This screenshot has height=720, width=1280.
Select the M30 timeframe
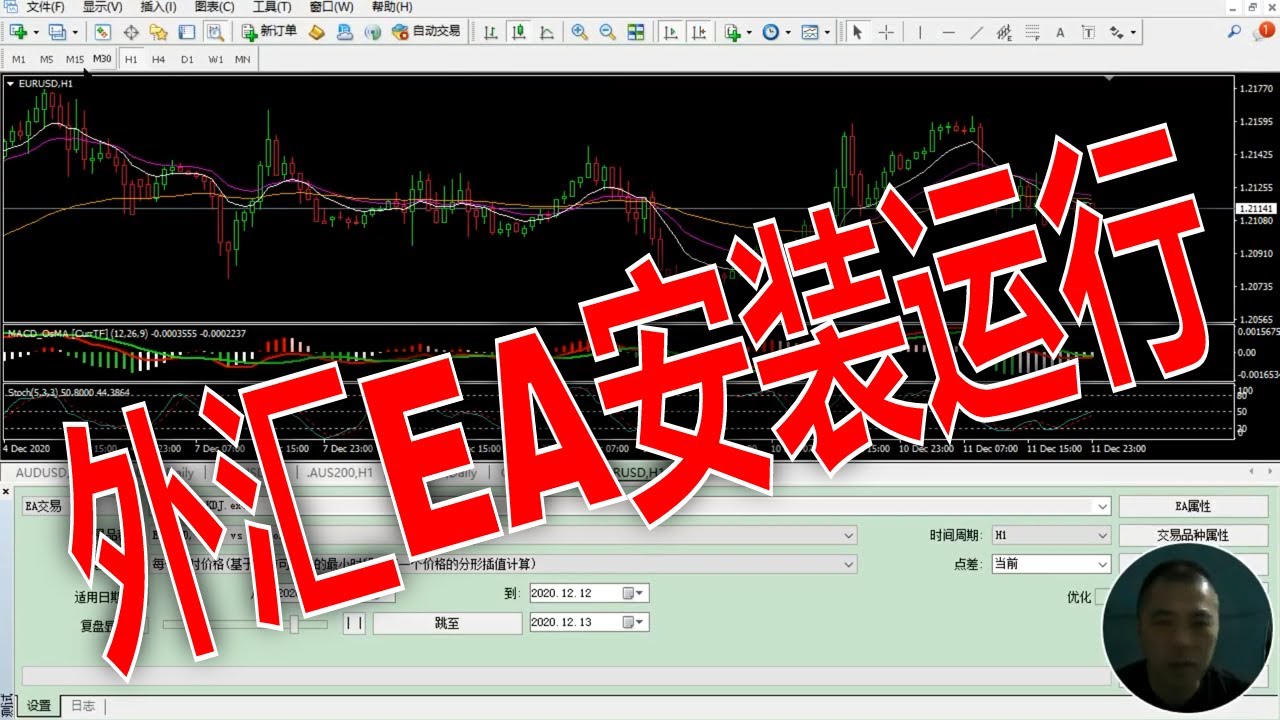102,59
